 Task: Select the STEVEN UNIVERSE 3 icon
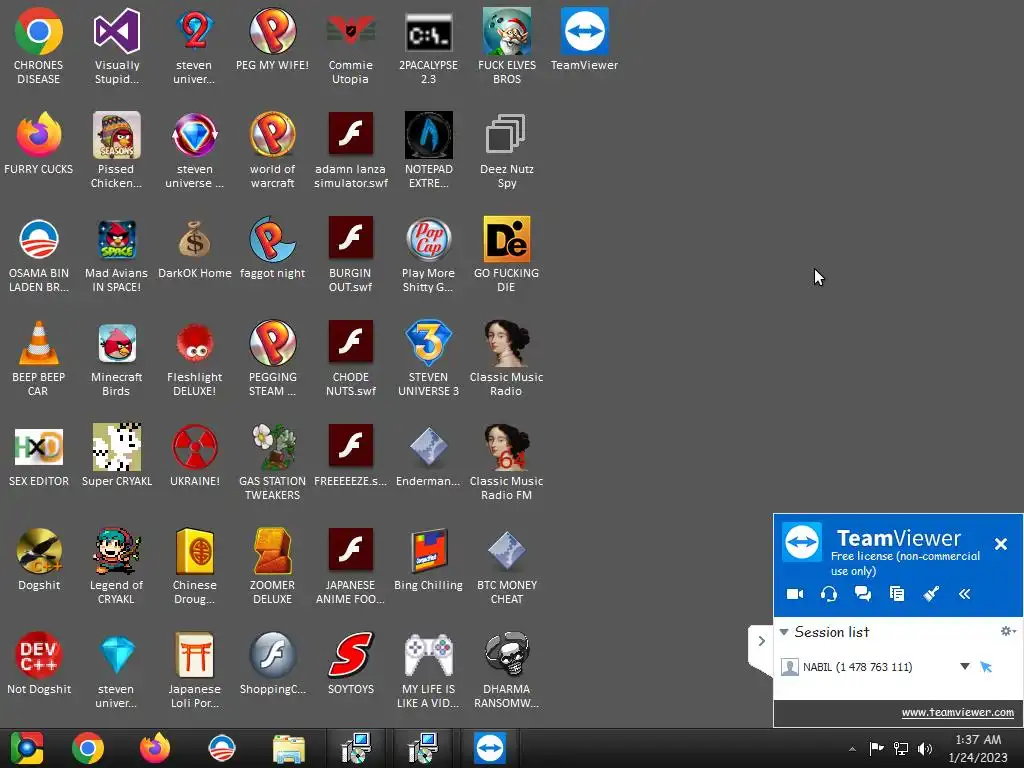click(x=428, y=358)
